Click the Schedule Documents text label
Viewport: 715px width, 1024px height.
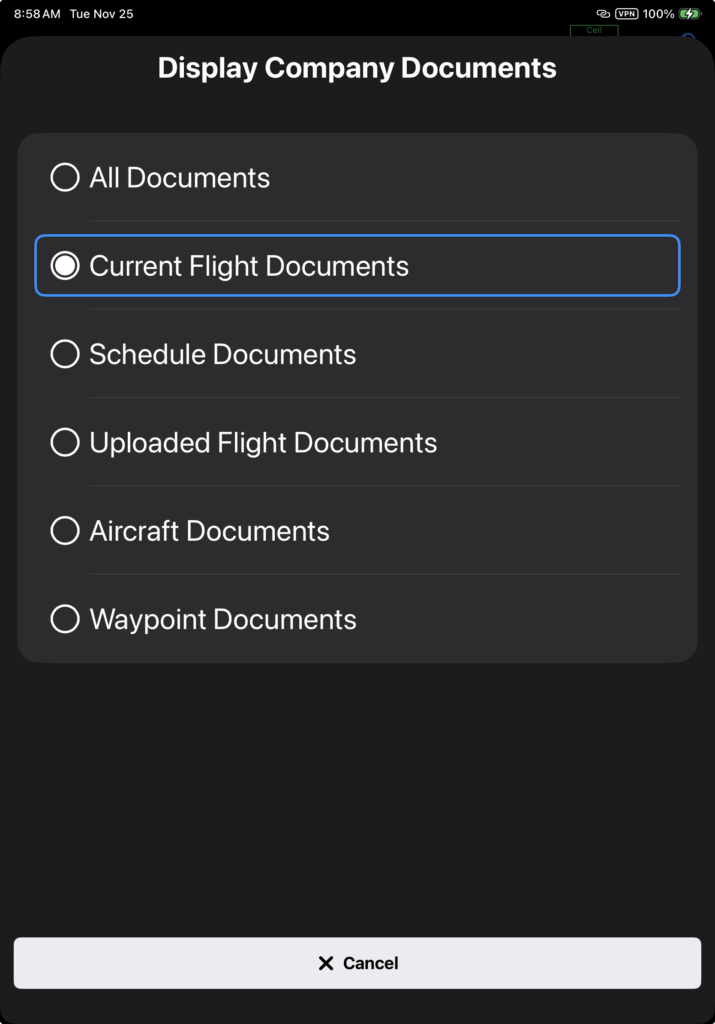[223, 354]
